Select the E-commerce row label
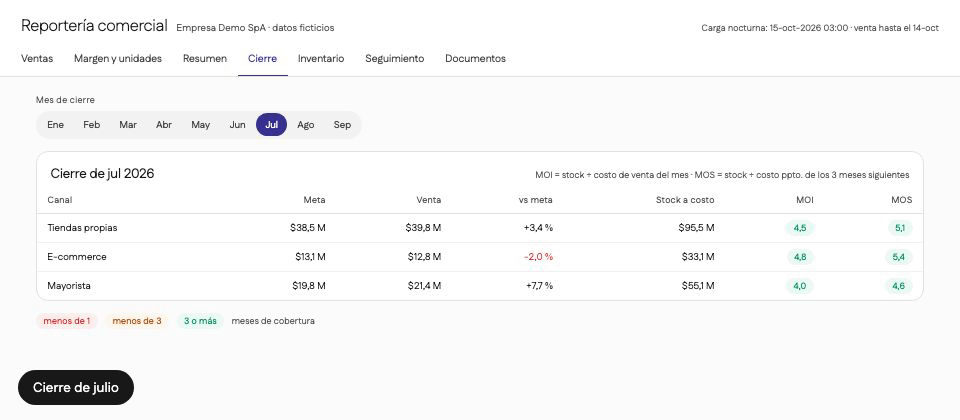Screen dimensions: 960x420 coord(77,257)
